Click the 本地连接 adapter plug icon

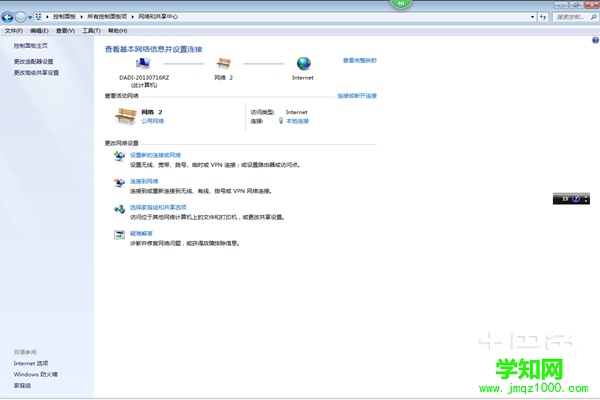click(x=281, y=121)
